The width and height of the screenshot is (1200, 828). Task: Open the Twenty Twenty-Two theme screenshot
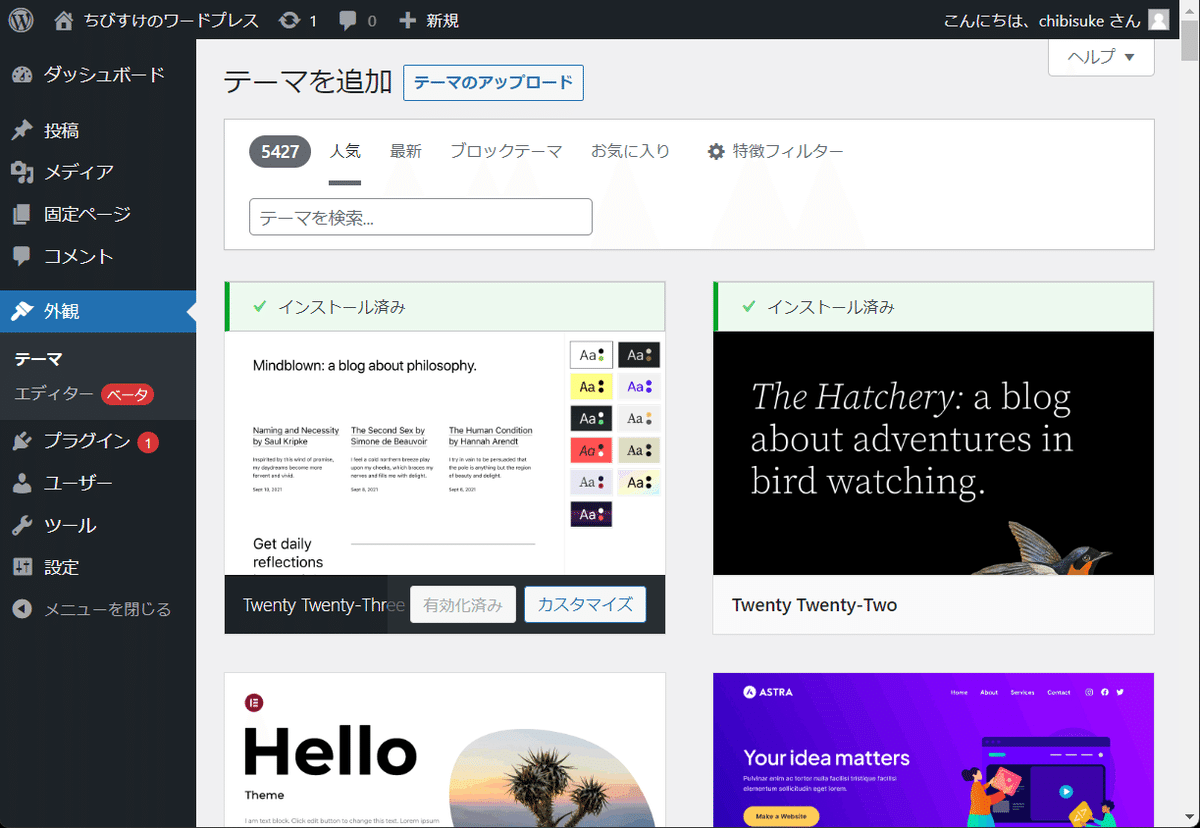point(933,453)
